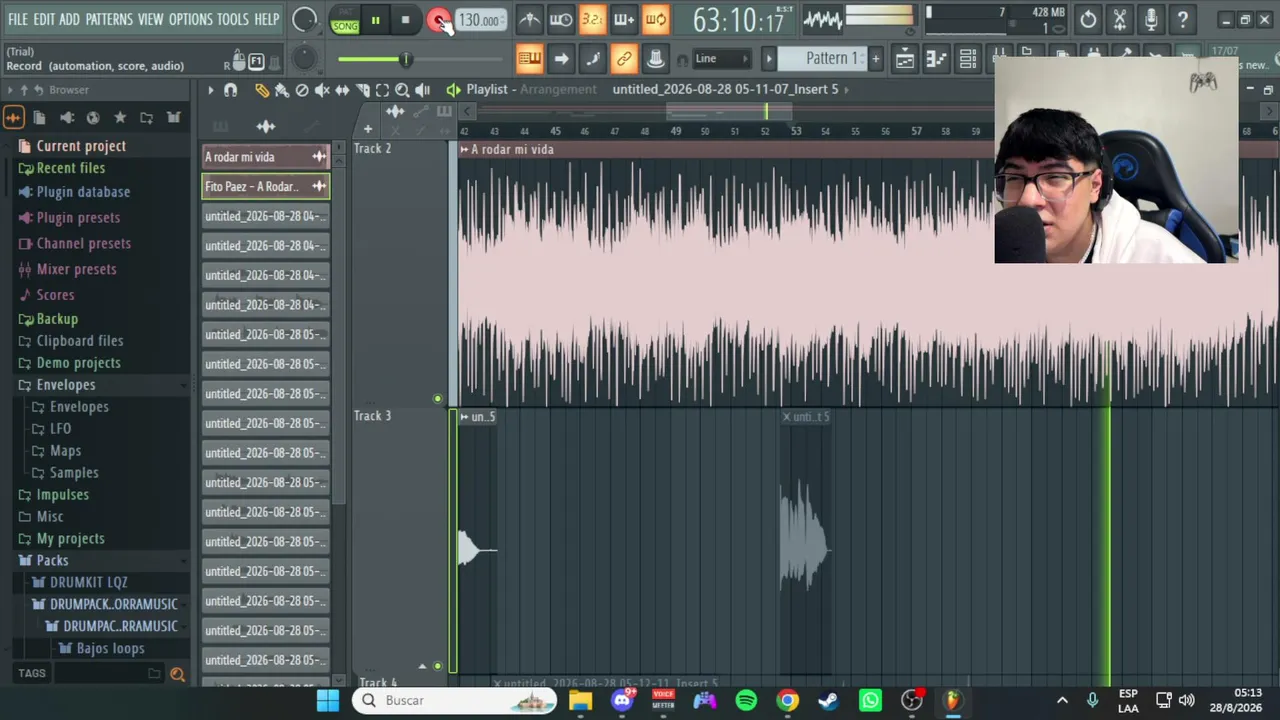Image resolution: width=1280 pixels, height=720 pixels.
Task: Toggle the playlist magnet snap icon
Action: coord(230,90)
